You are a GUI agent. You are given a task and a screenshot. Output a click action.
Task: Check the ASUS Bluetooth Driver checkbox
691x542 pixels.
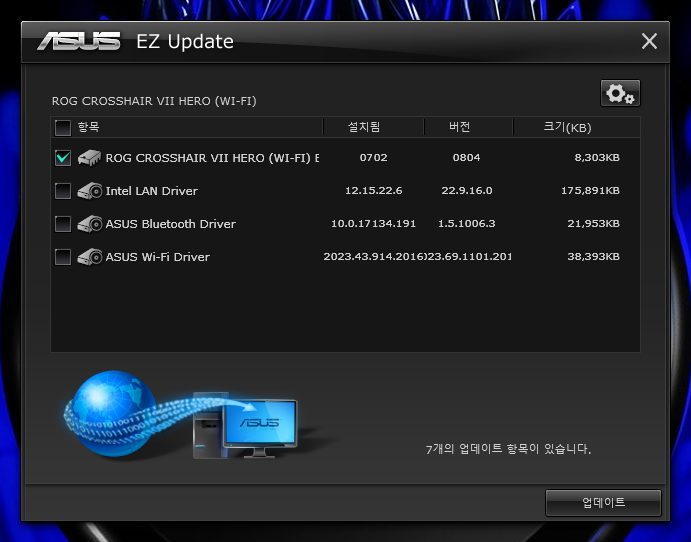pos(63,224)
